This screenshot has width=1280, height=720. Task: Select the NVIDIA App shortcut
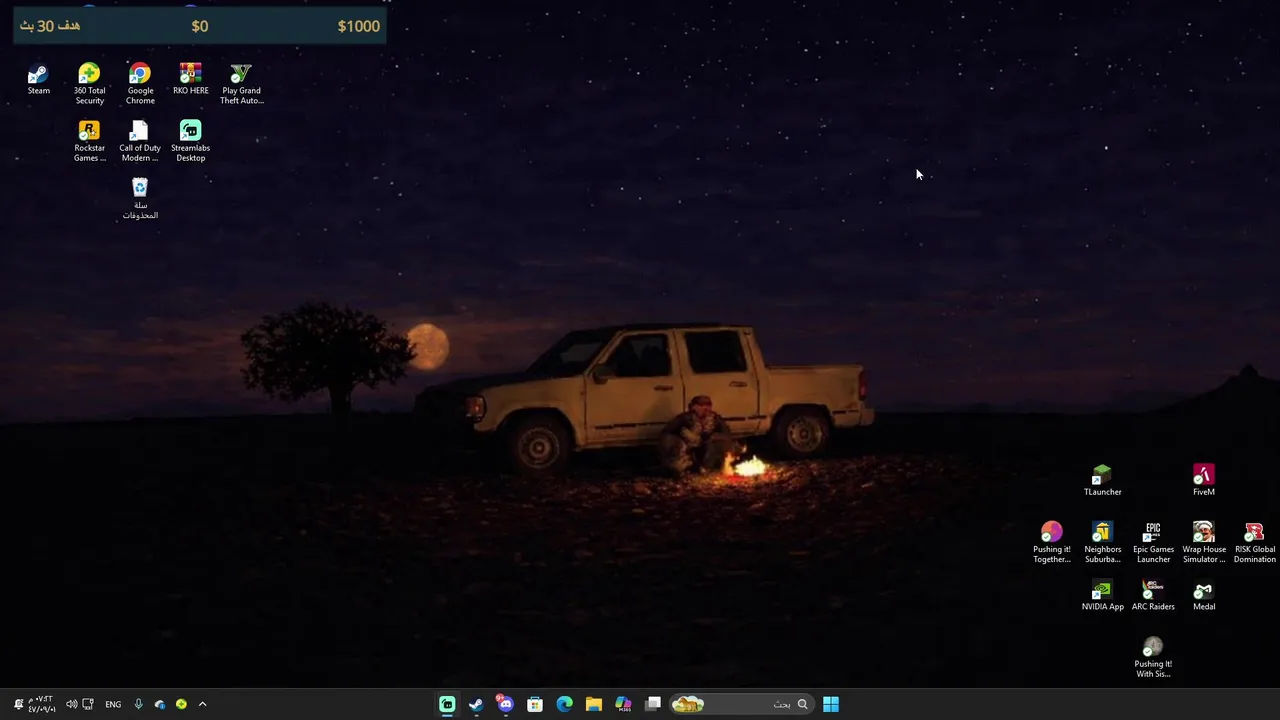(x=1102, y=596)
